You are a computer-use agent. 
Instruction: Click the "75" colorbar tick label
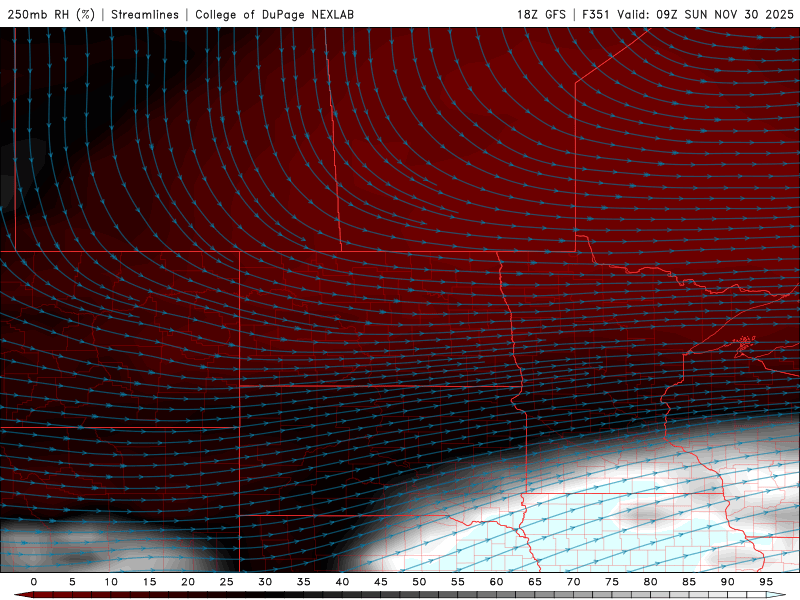tap(612, 582)
